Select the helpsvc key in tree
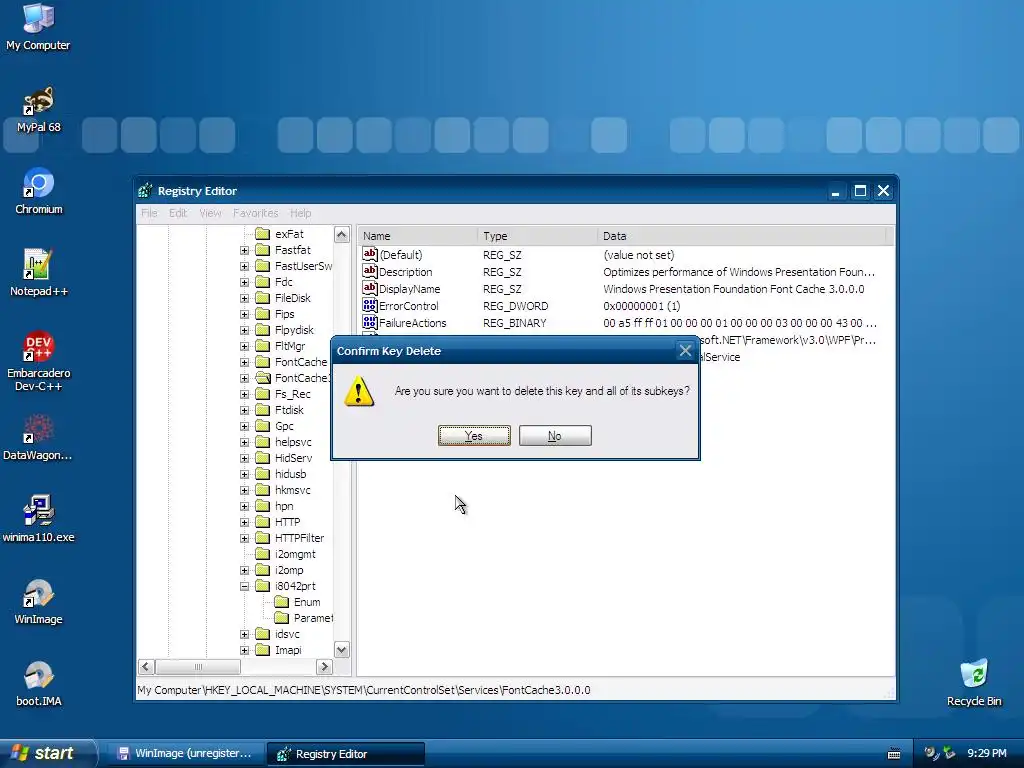The height and width of the screenshot is (768, 1024). point(293,442)
